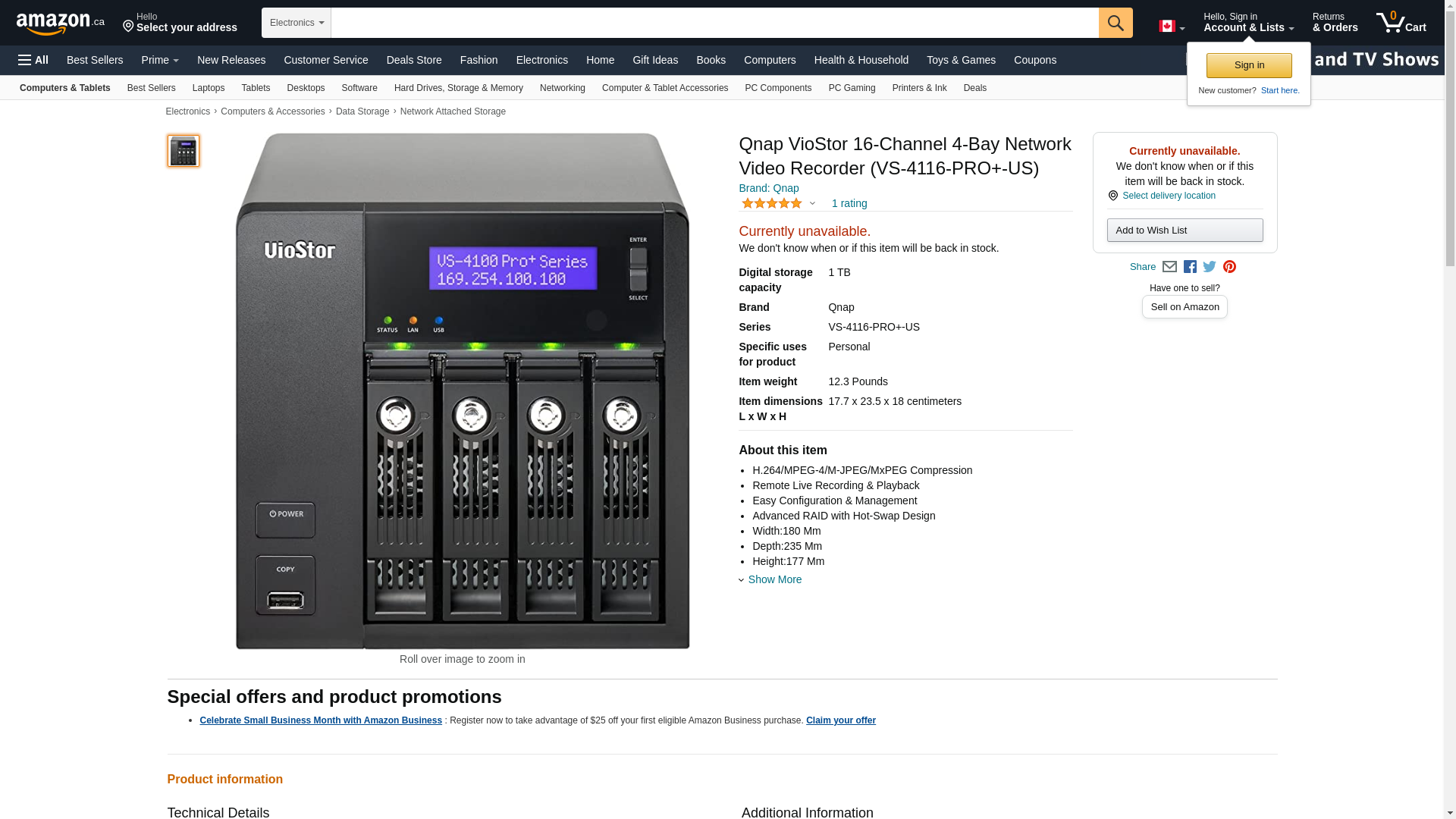This screenshot has width=1456, height=819.
Task: Open the shopping cart icon
Action: coord(1401,22)
